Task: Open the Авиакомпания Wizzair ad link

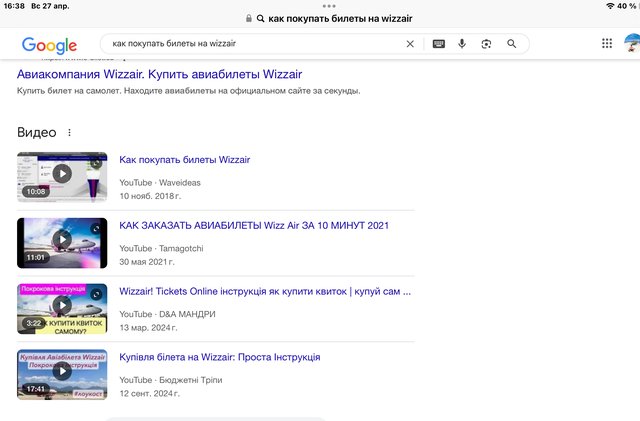Action: click(160, 74)
